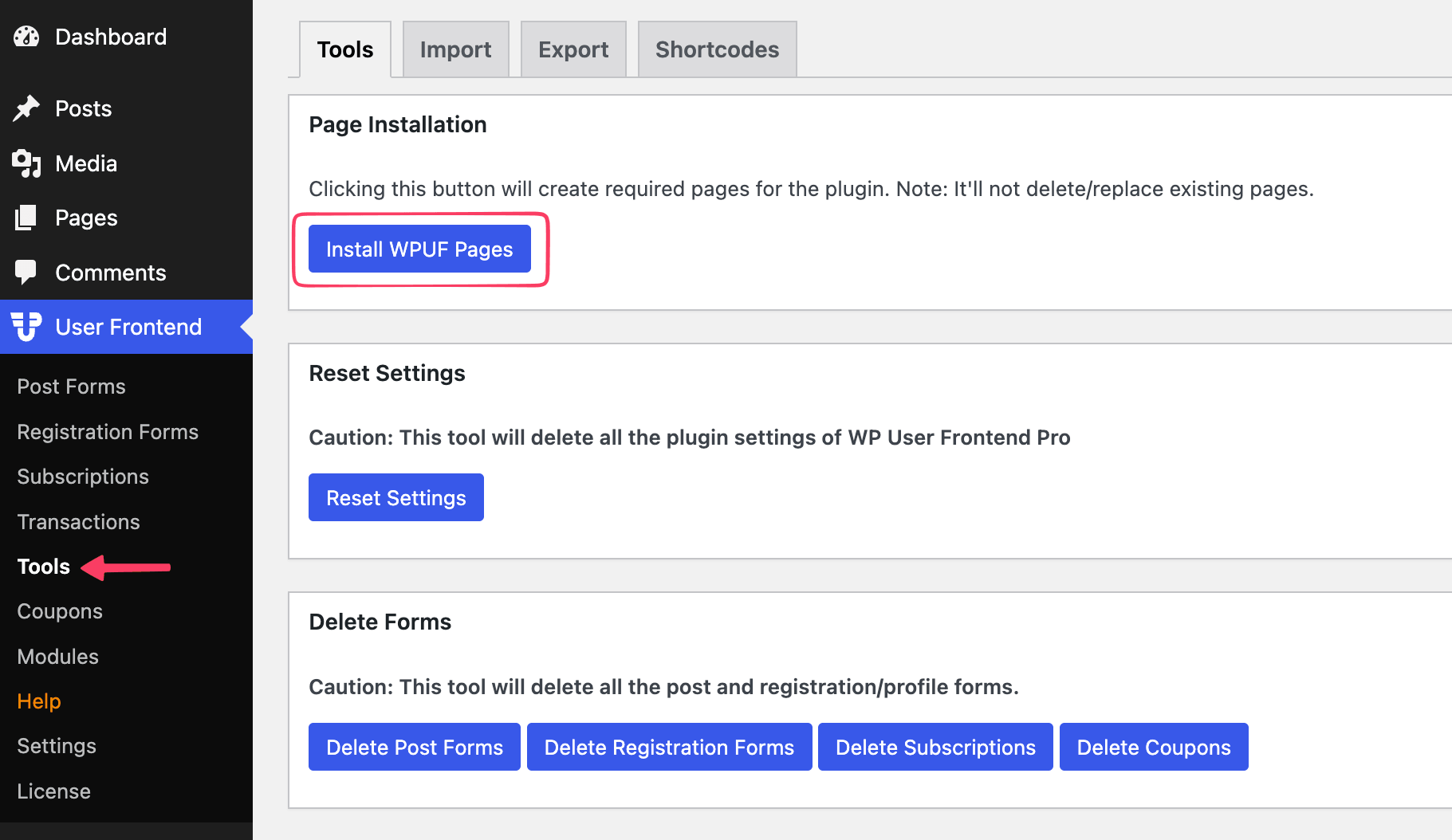Open Post Forms submenu link
1452x840 pixels.
(x=72, y=387)
